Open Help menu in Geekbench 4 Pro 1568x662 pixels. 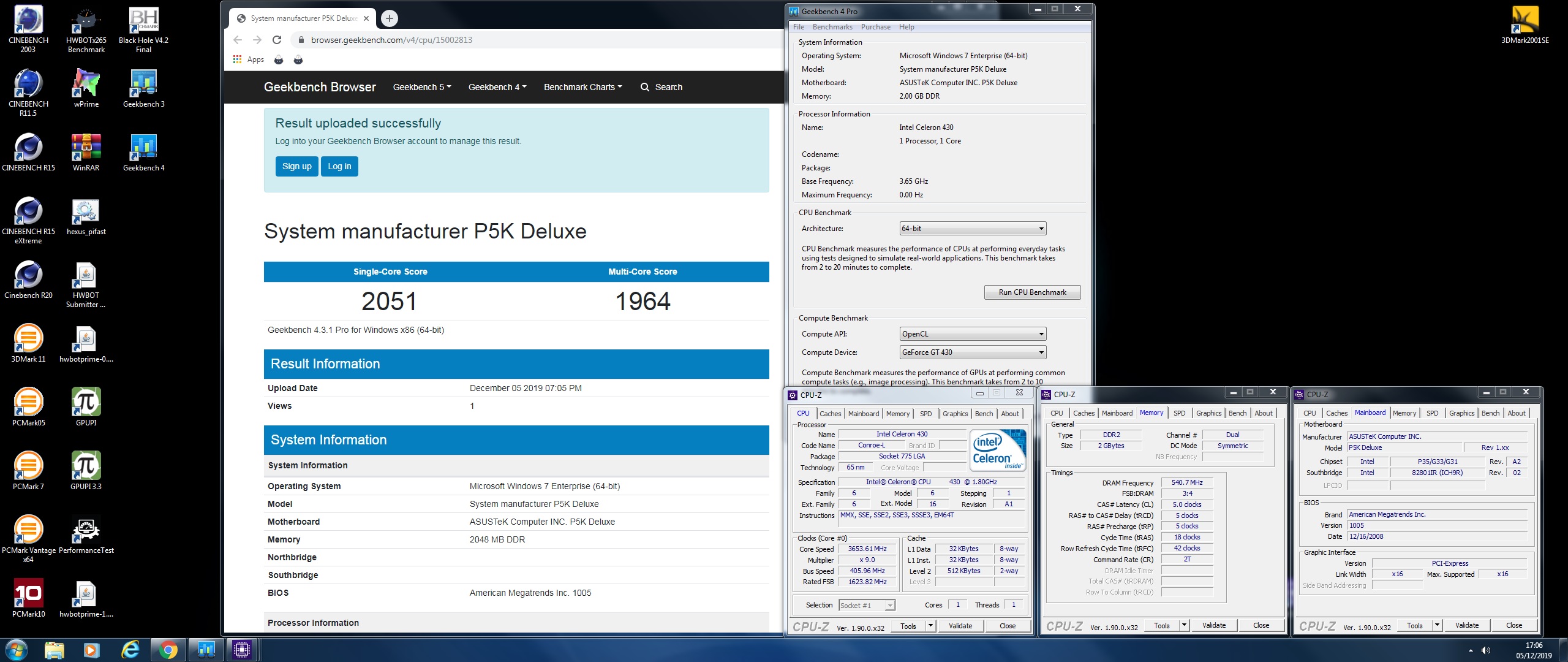coord(907,27)
